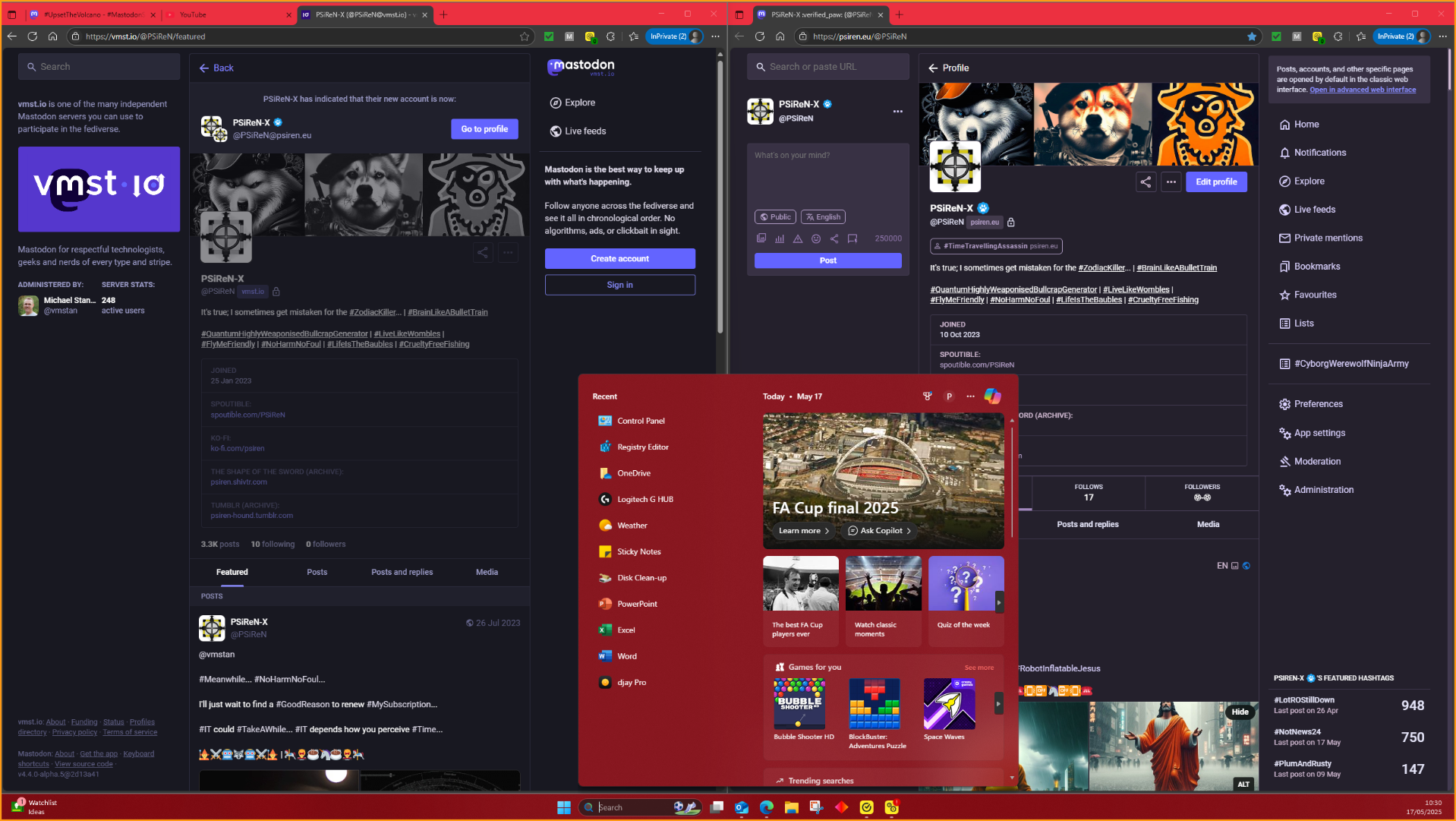Screen dimensions: 1456x821
Task: Click the vmst.io page scrollbar
Action: (x=720, y=197)
